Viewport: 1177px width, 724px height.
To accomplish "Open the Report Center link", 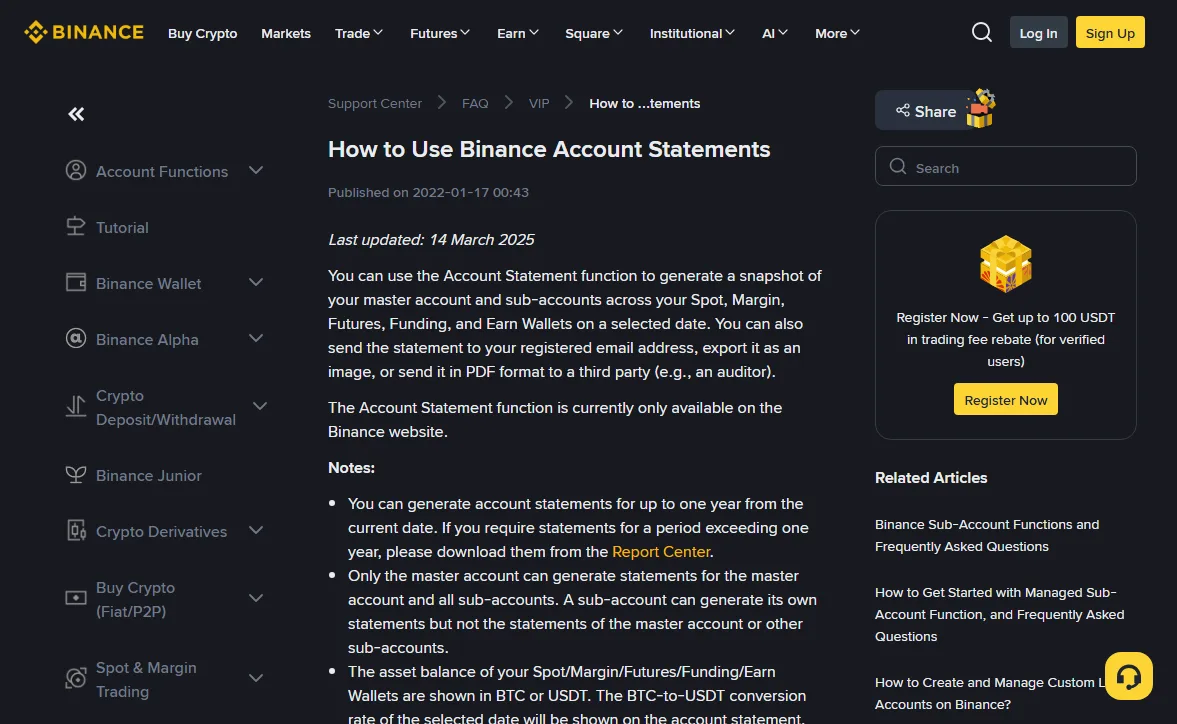I will [661, 551].
